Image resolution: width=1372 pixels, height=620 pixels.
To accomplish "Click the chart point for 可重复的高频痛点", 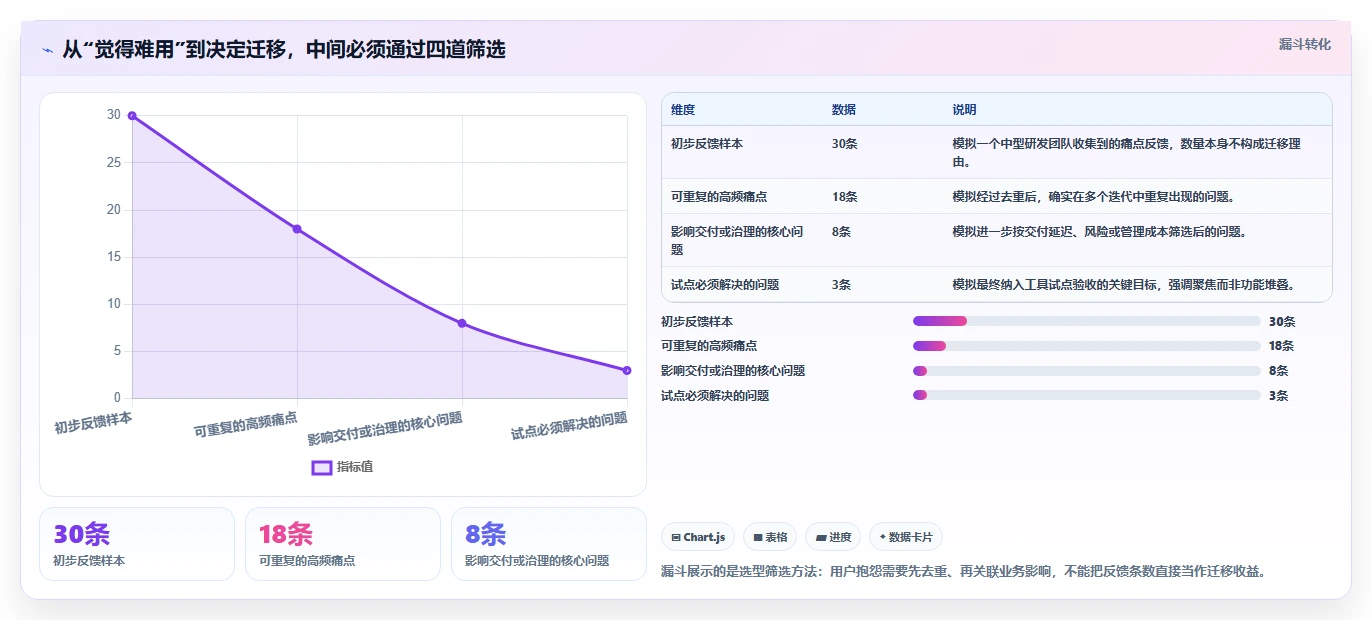I will tap(297, 229).
